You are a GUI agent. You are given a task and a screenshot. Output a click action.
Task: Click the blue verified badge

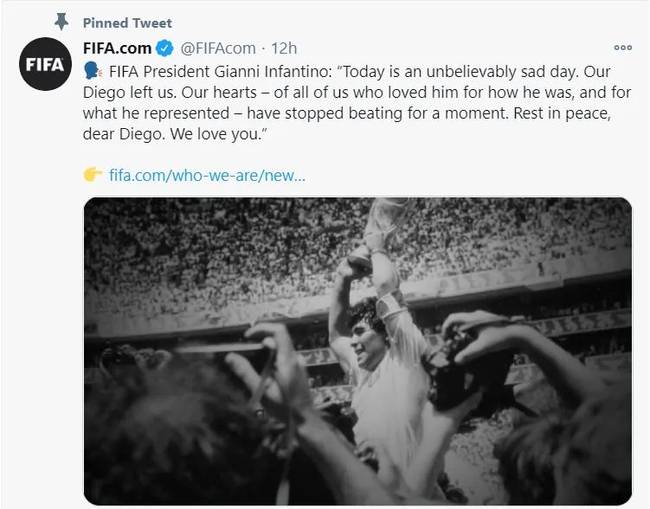pyautogui.click(x=165, y=48)
